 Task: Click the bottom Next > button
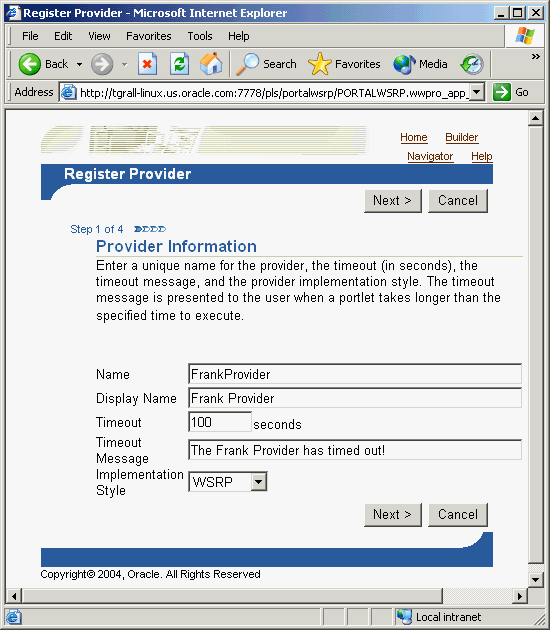coord(393,514)
